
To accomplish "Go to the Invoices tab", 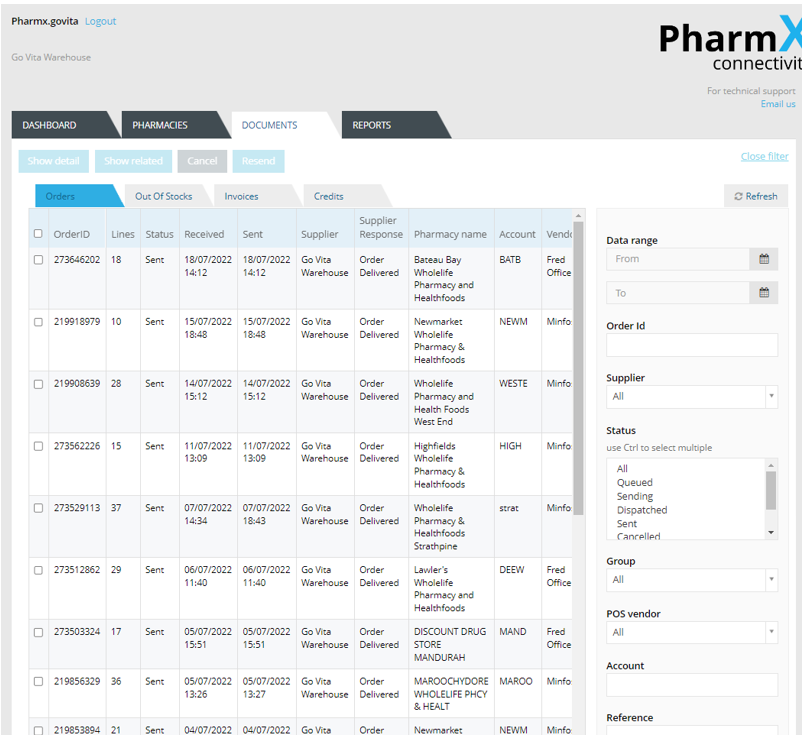I will (241, 196).
